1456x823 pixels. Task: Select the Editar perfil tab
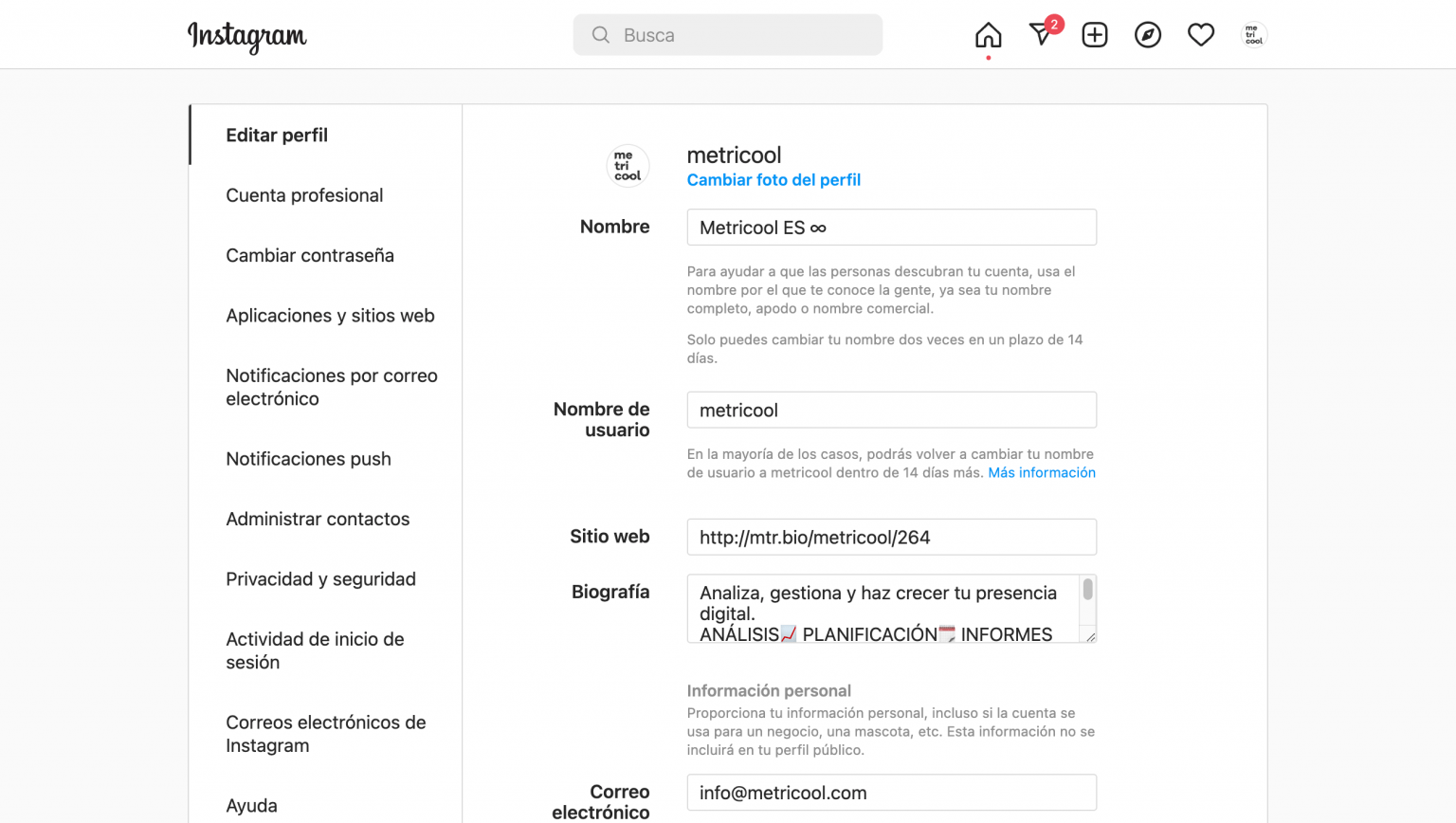coord(277,135)
